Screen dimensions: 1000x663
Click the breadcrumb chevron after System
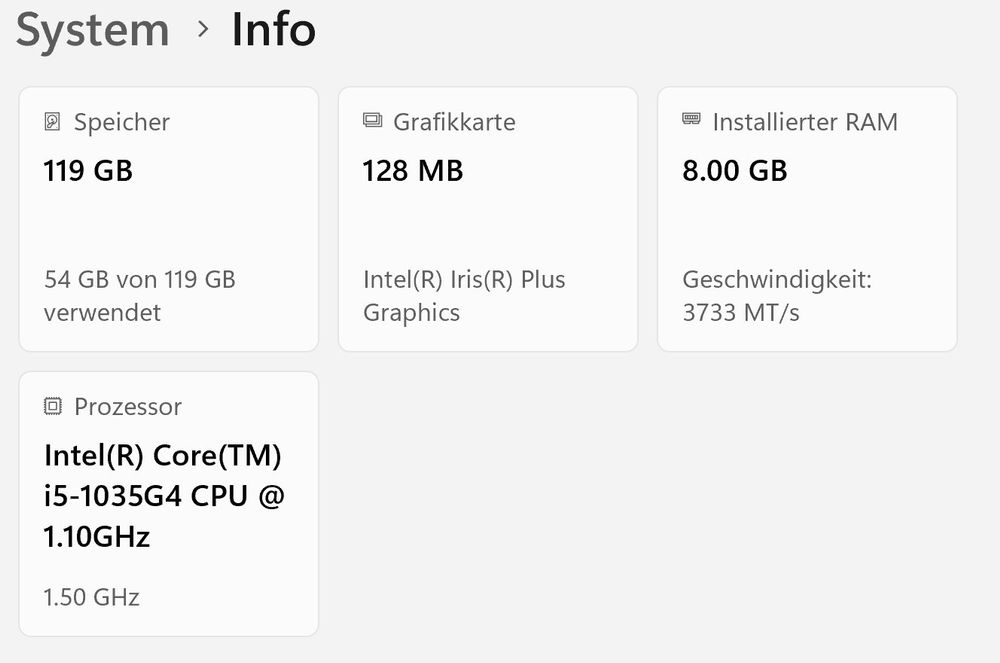pyautogui.click(x=203, y=29)
